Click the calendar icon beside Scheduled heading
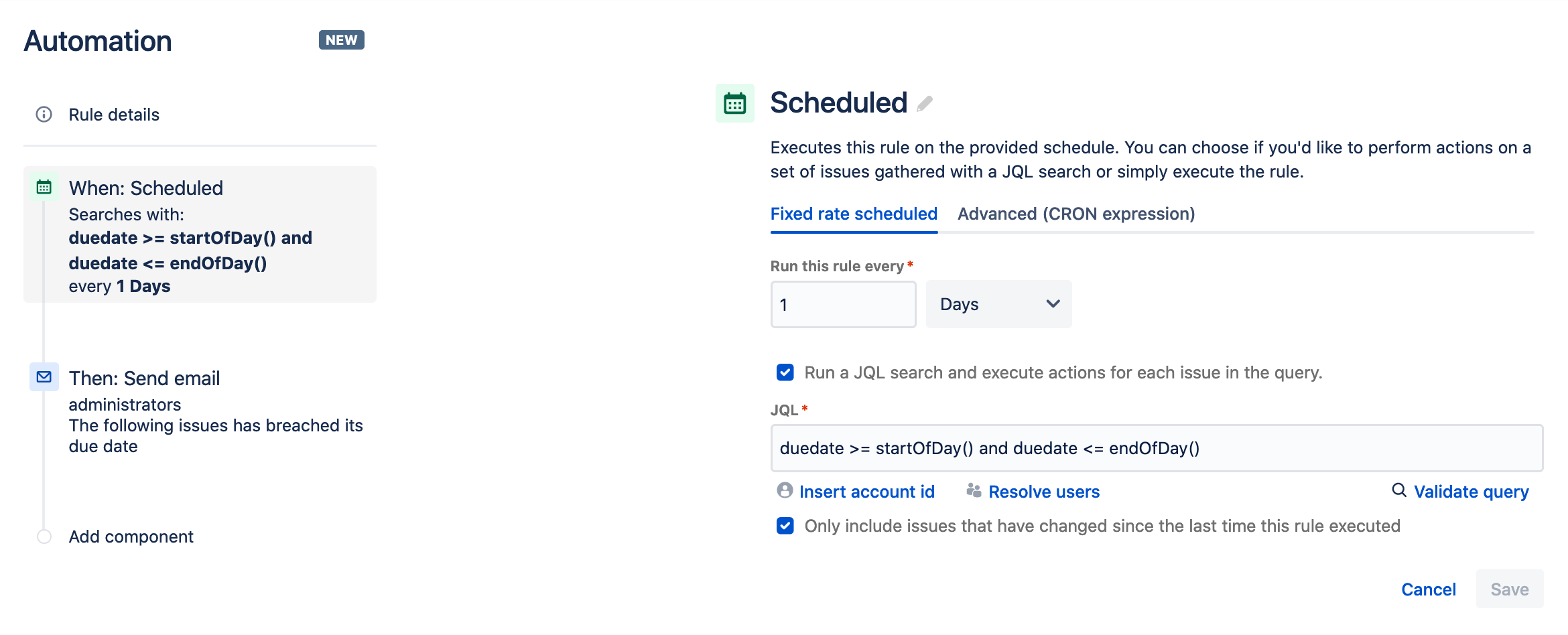This screenshot has width=1568, height=635. (734, 102)
